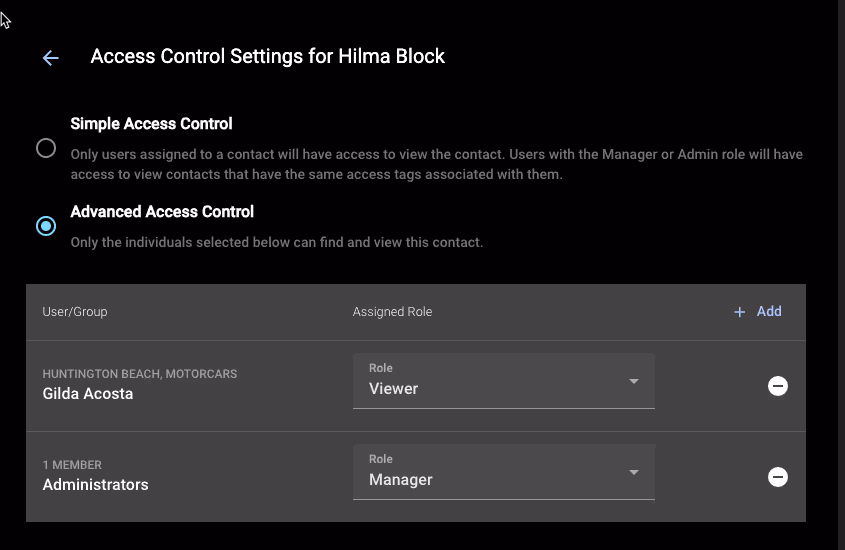Remove Gilda Acosta using the minus icon

click(x=777, y=386)
